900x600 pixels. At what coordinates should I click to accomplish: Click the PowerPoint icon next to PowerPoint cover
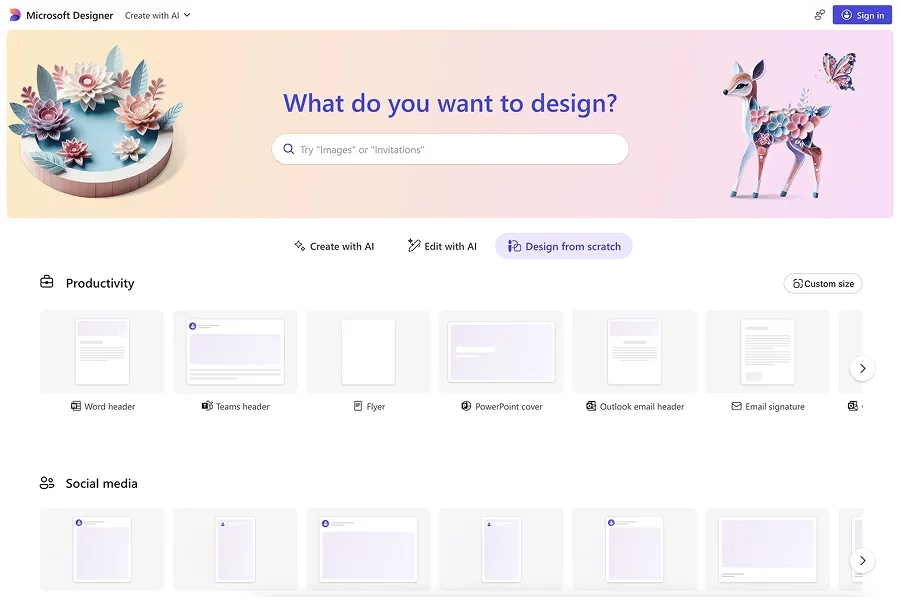(x=466, y=407)
